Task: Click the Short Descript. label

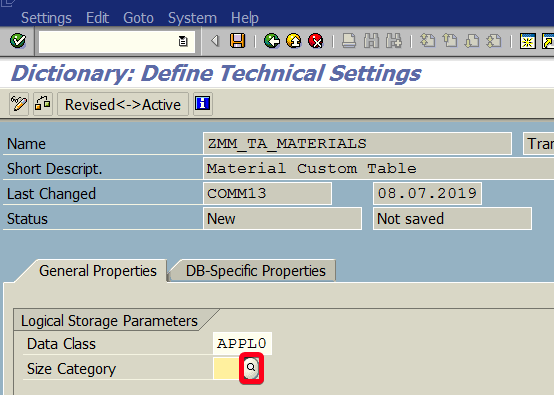Action: pos(54,169)
